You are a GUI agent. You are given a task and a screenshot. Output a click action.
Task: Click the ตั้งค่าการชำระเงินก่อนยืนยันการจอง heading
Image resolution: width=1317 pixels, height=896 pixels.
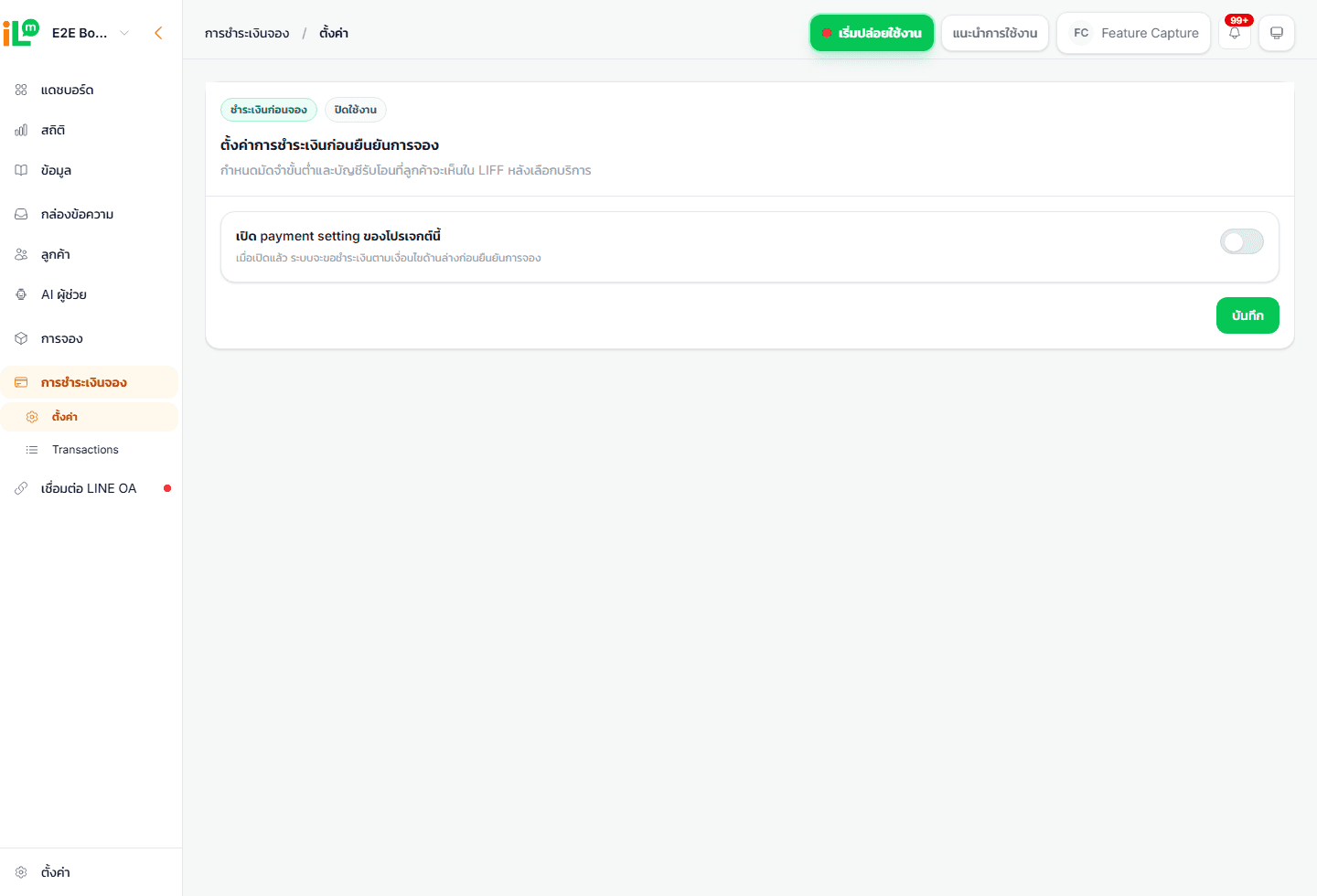click(x=329, y=145)
